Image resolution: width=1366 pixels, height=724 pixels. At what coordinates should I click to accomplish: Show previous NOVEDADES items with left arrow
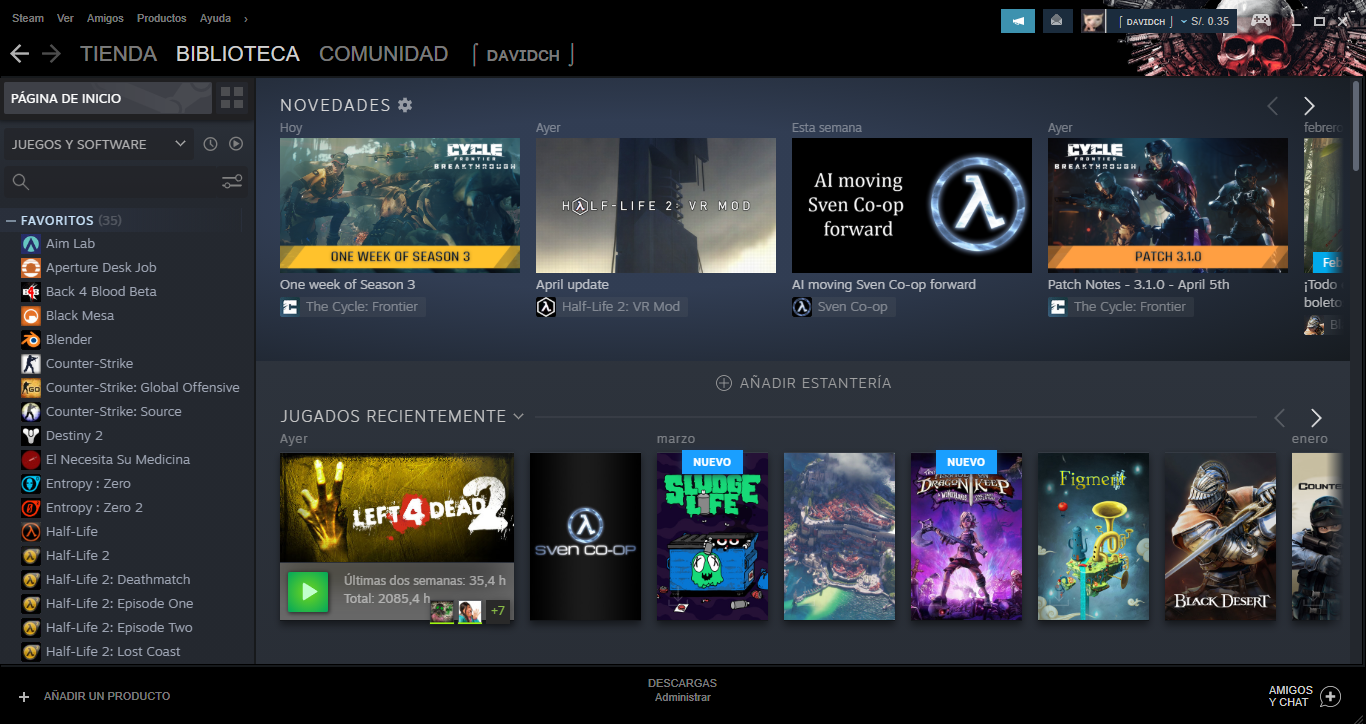tap(1273, 106)
